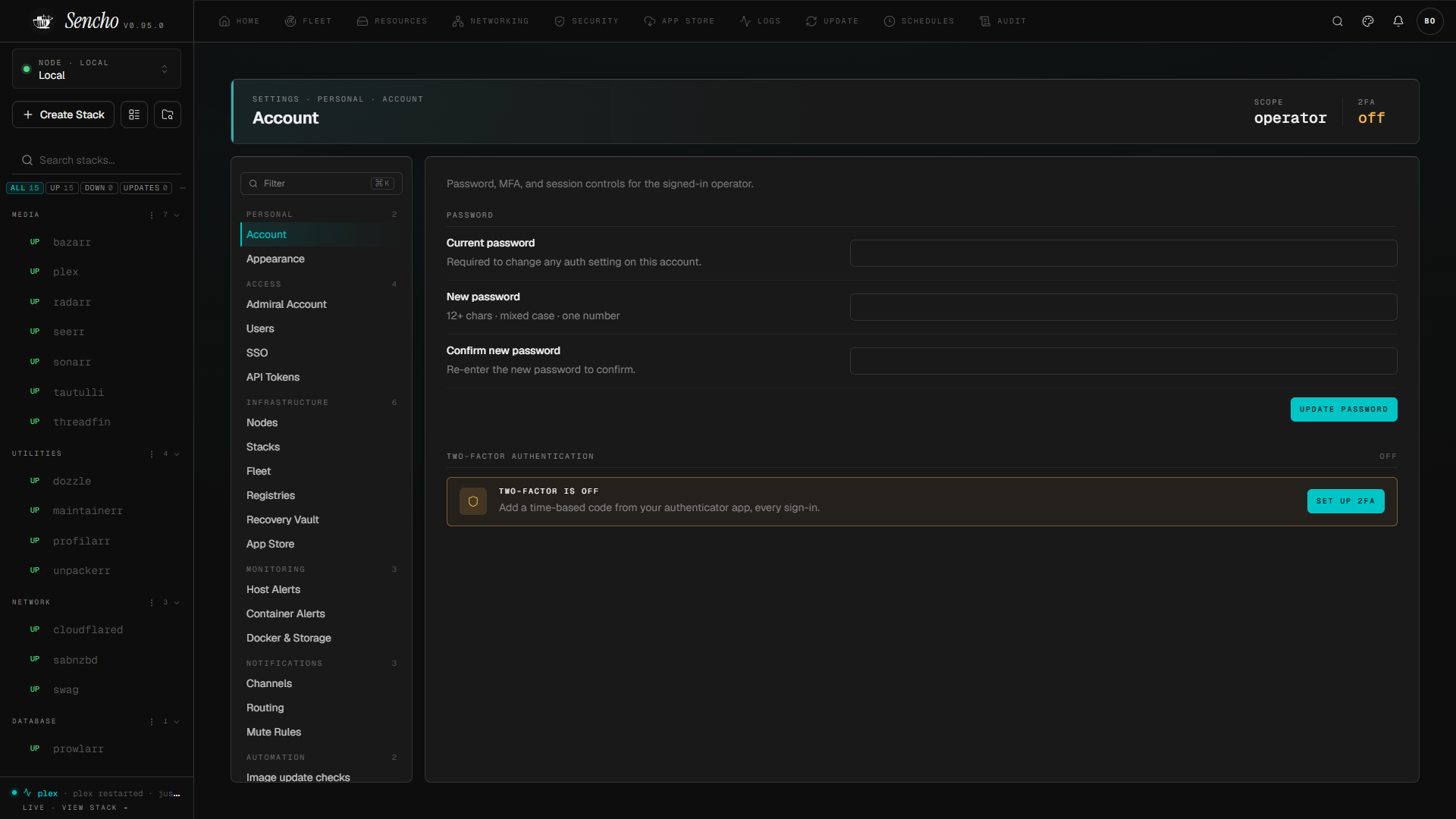1456x819 pixels.
Task: Open Admiral Account settings
Action: 321,304
